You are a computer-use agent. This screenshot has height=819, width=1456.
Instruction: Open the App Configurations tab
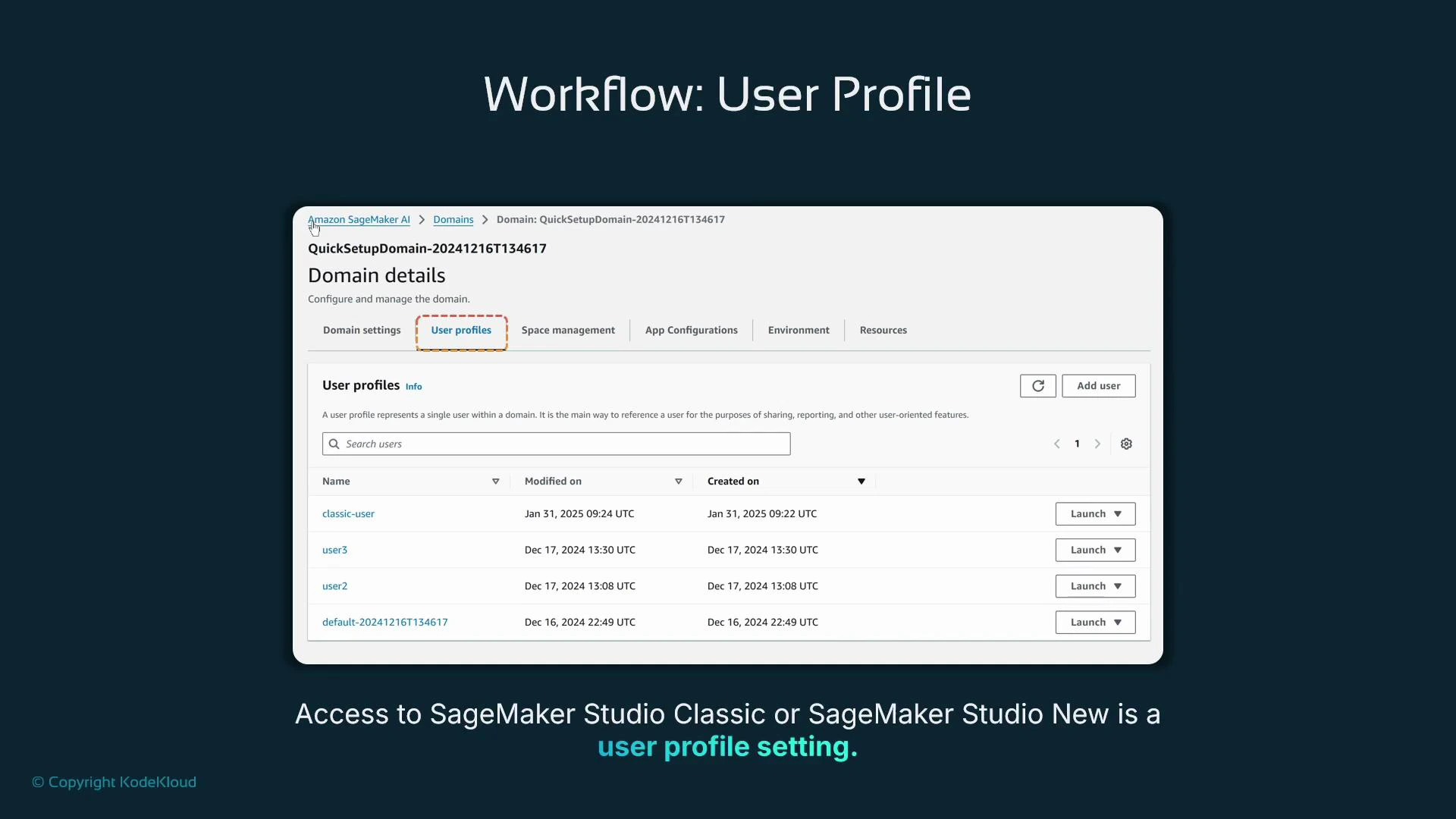[691, 330]
